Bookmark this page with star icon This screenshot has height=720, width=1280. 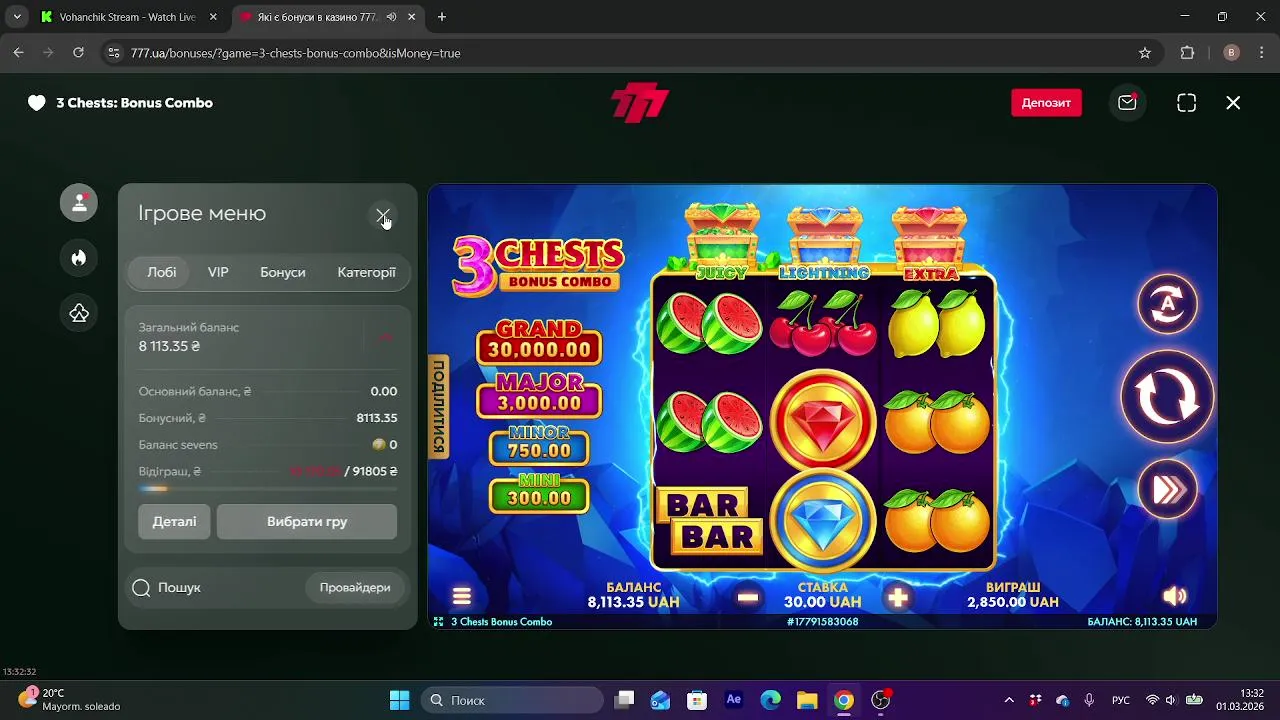[1145, 53]
